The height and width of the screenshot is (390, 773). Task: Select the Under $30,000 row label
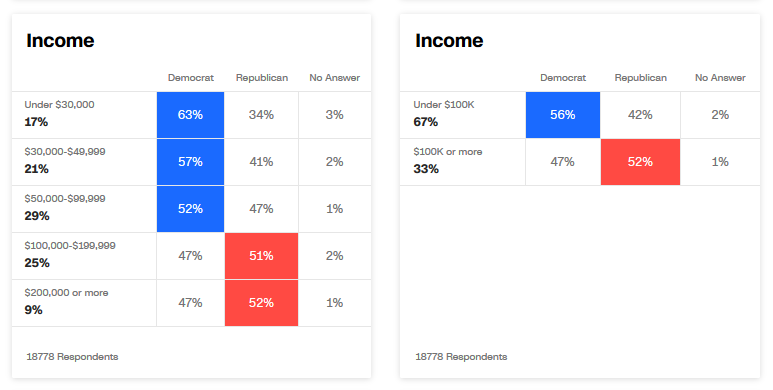click(59, 105)
